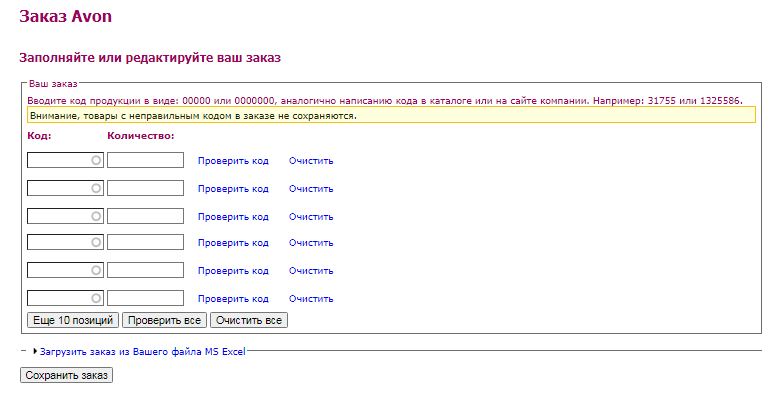Screen dimensions: 776x401
Task: Check the code in the sixth row
Action: [233, 299]
